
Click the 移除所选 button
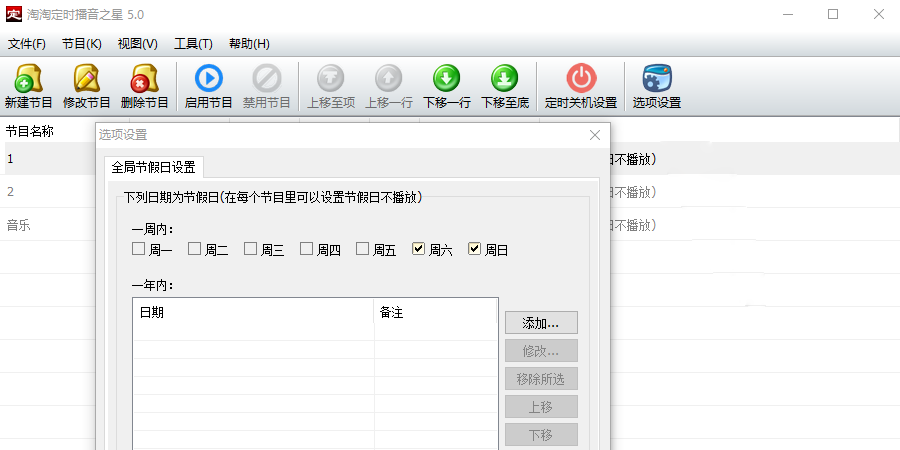click(541, 379)
